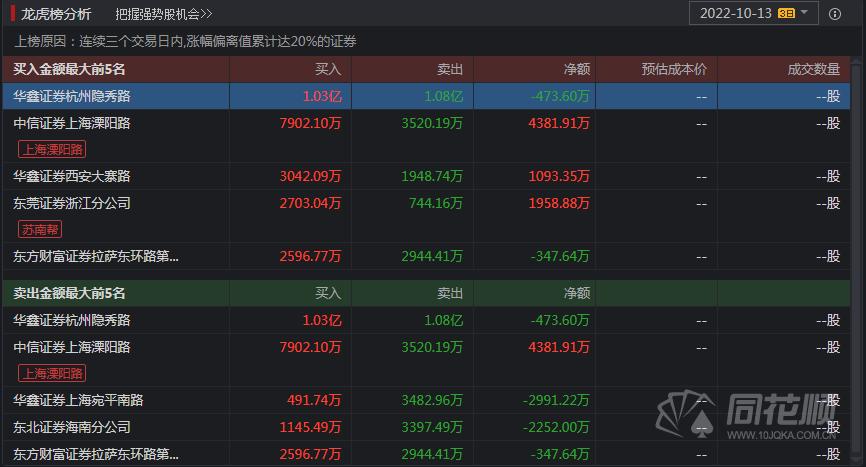Select highlighted row 华鑫证券杭州隐秀路 in buy list
The image size is (866, 467).
coord(426,96)
